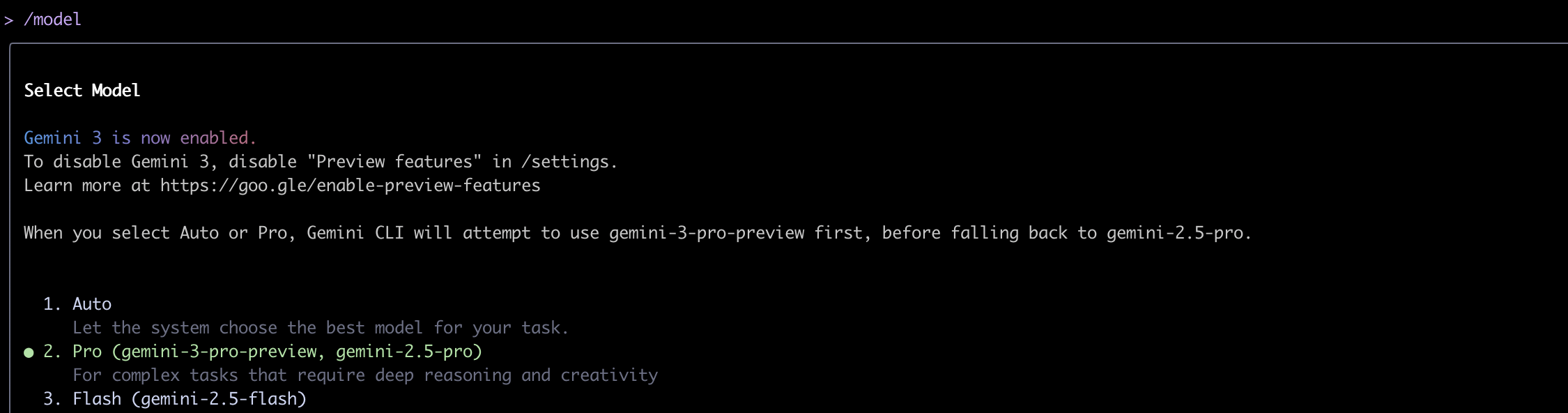Screen dimensions: 1568x413
Task: Select Pro (gemini-3-pro-preview, gemini-2.5-pro) option
Action: (277, 352)
